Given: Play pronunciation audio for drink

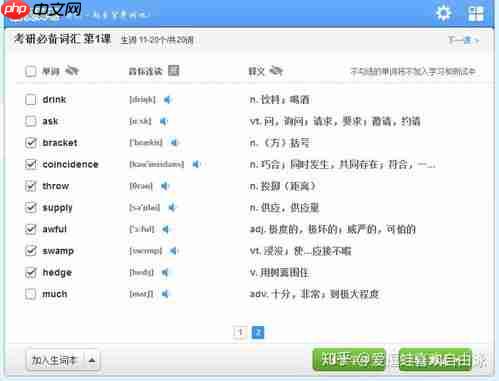Looking at the screenshot, I should [x=167, y=99].
